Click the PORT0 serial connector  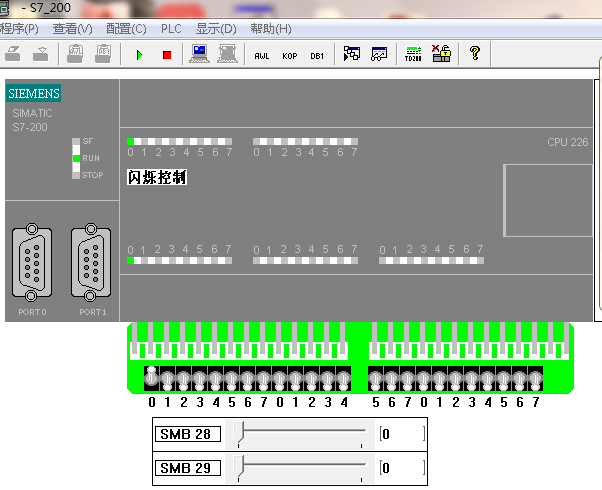(31, 263)
